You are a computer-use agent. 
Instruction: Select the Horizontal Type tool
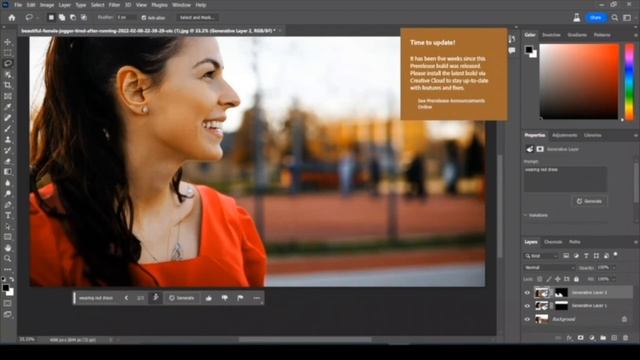tap(8, 216)
